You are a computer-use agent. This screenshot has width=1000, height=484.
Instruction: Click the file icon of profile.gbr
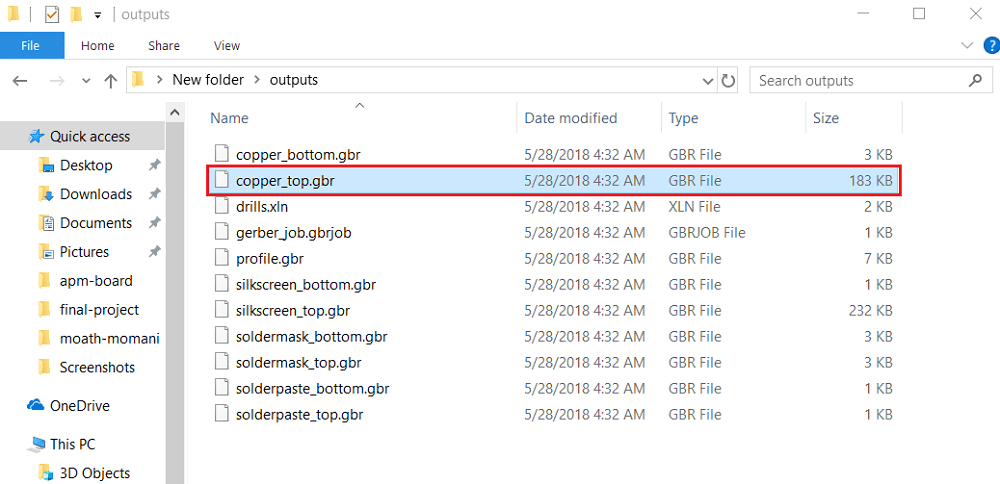click(x=221, y=258)
